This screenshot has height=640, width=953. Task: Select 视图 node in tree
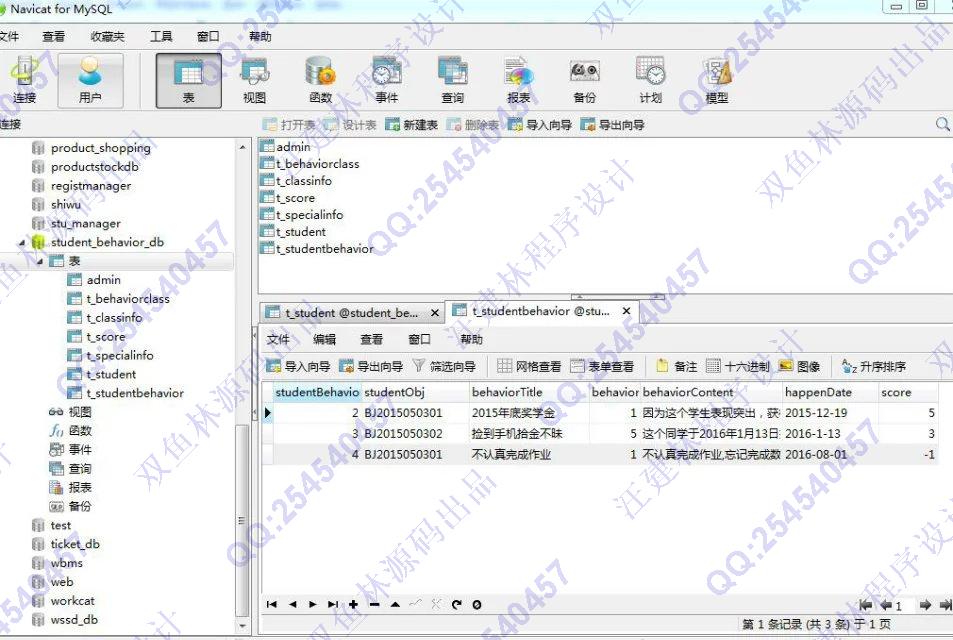80,412
